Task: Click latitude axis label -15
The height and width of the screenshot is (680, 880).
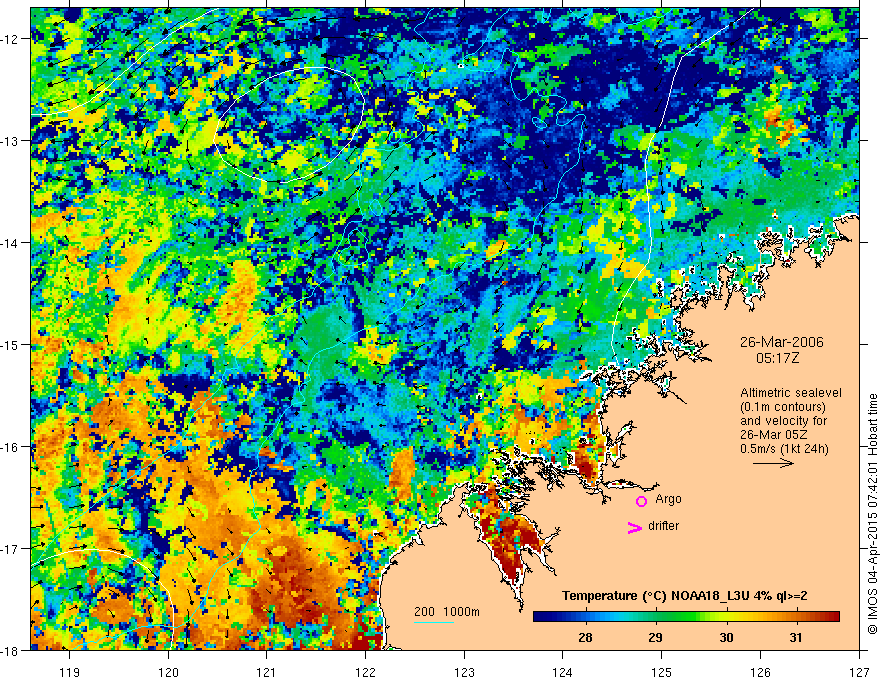Action: tap(11, 344)
